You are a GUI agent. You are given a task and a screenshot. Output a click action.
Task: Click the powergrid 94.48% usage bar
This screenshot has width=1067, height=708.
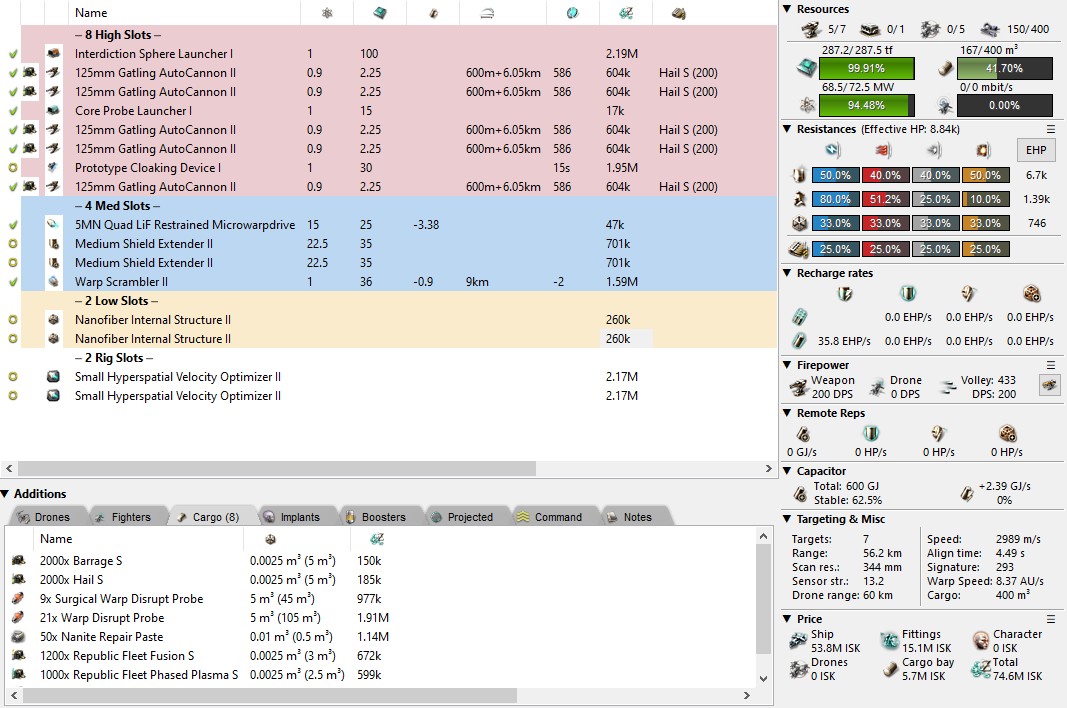pos(866,105)
